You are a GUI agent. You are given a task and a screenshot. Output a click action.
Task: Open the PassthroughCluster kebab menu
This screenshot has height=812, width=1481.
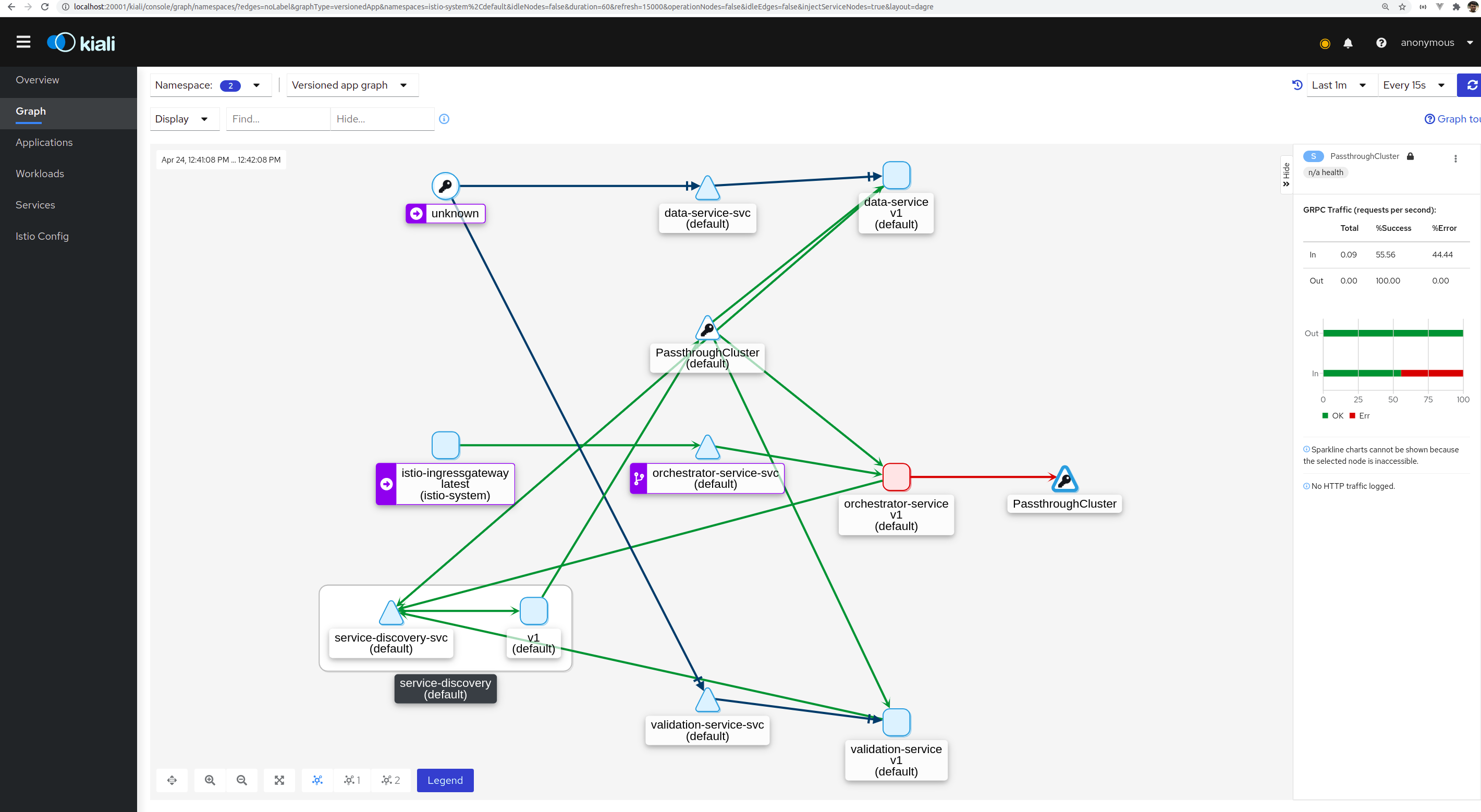point(1455,158)
